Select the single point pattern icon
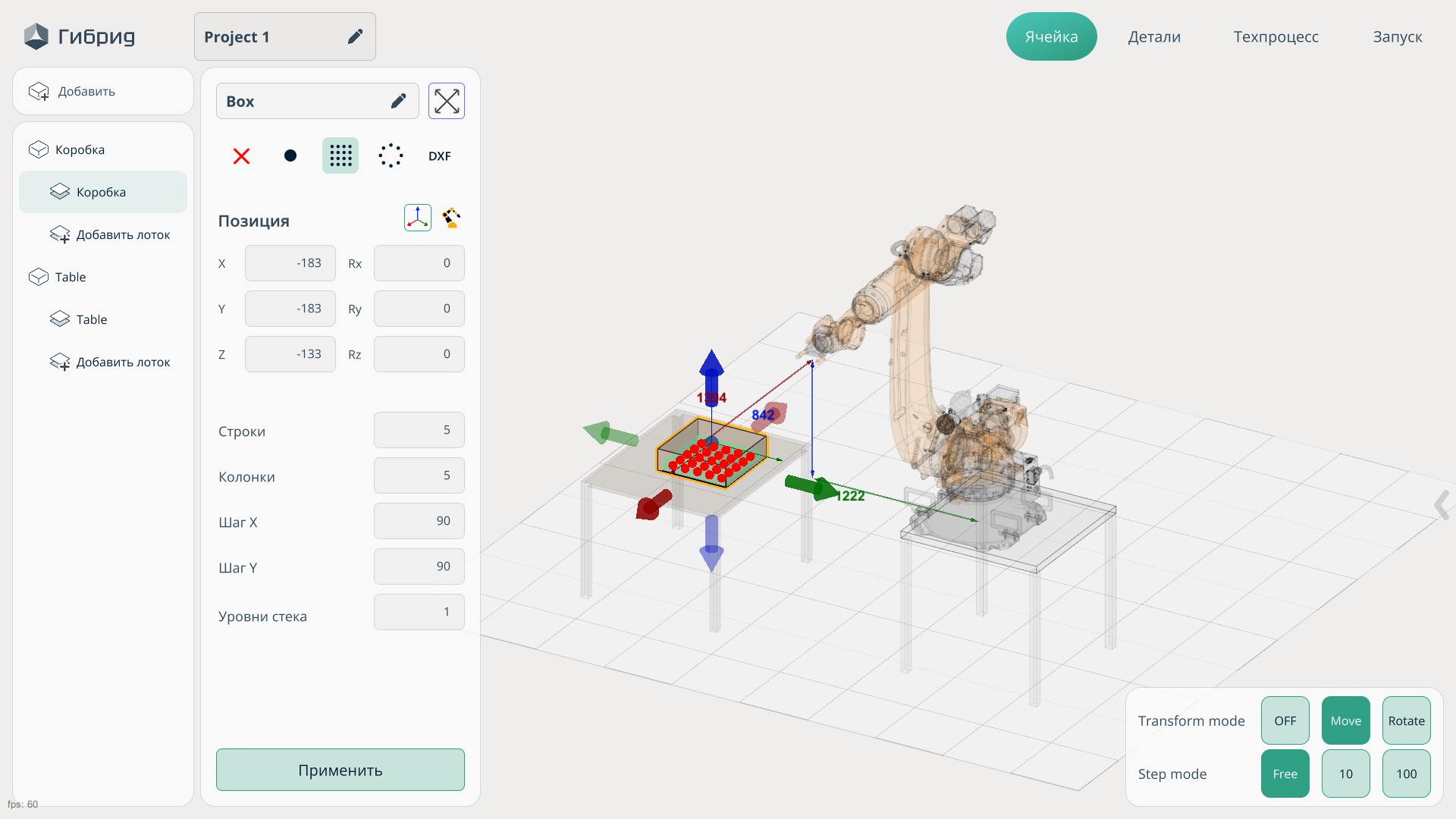1456x819 pixels. tap(290, 156)
